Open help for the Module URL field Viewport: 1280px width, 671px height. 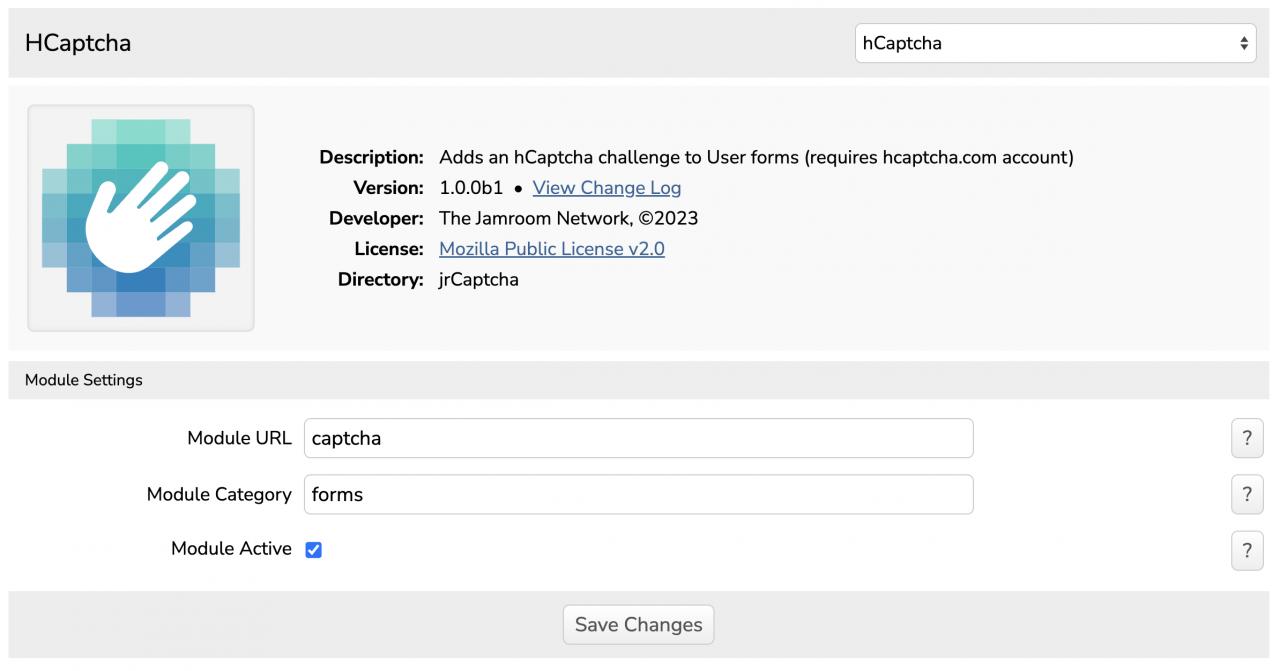pos(1246,438)
